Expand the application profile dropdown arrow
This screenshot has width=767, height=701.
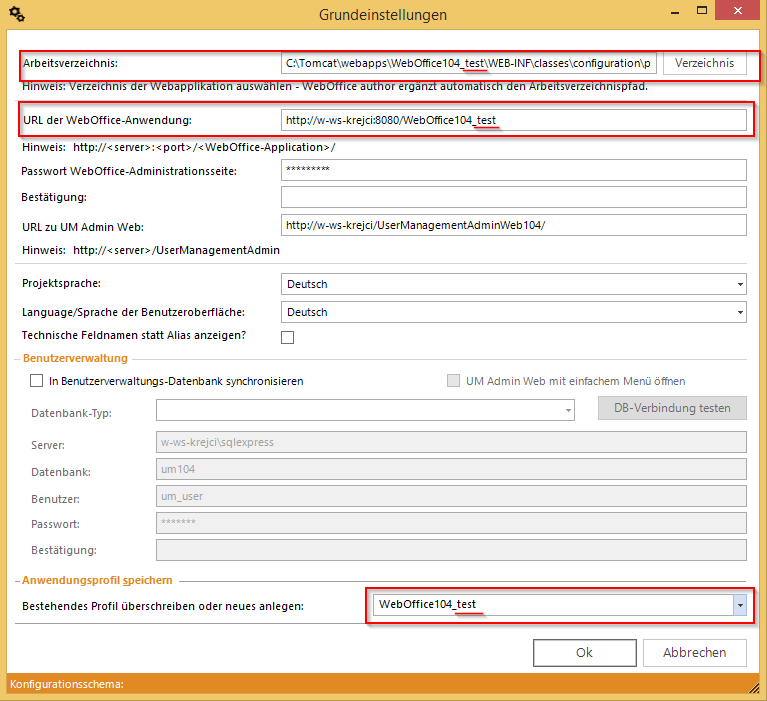coord(739,605)
